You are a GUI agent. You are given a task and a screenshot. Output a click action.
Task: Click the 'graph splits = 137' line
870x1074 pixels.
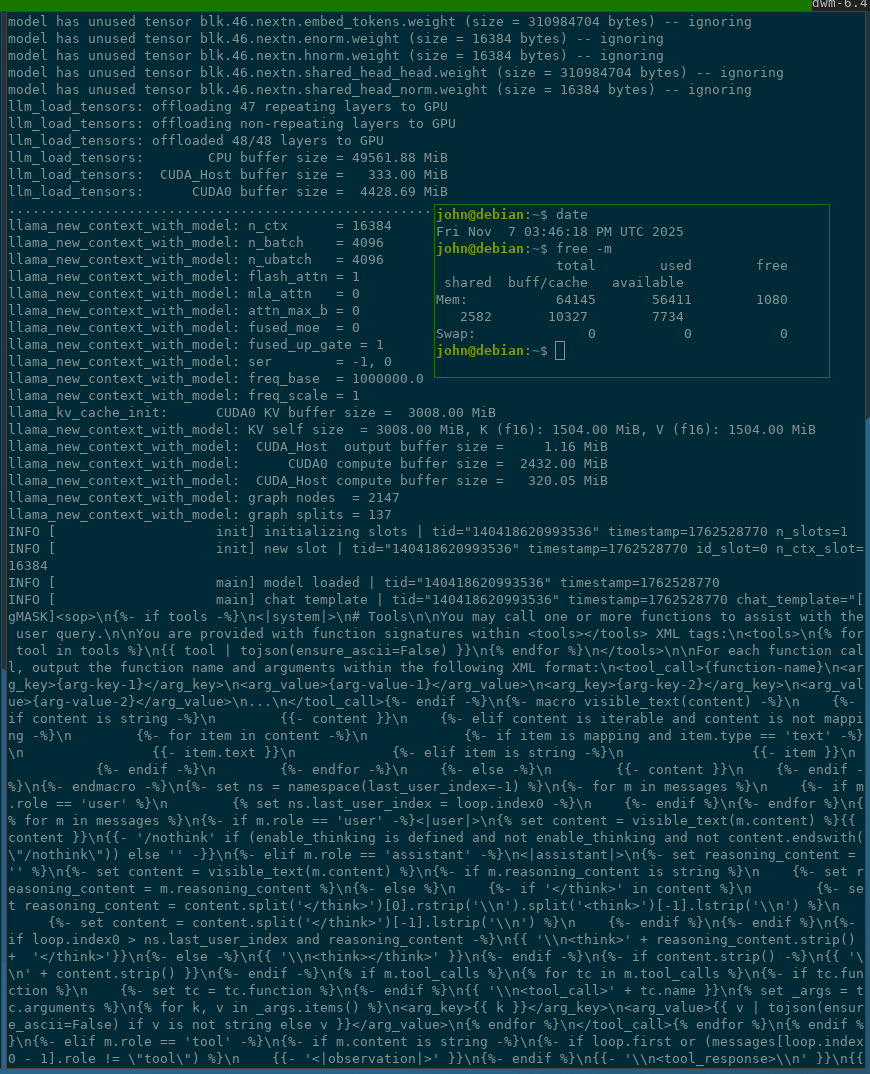click(x=200, y=514)
